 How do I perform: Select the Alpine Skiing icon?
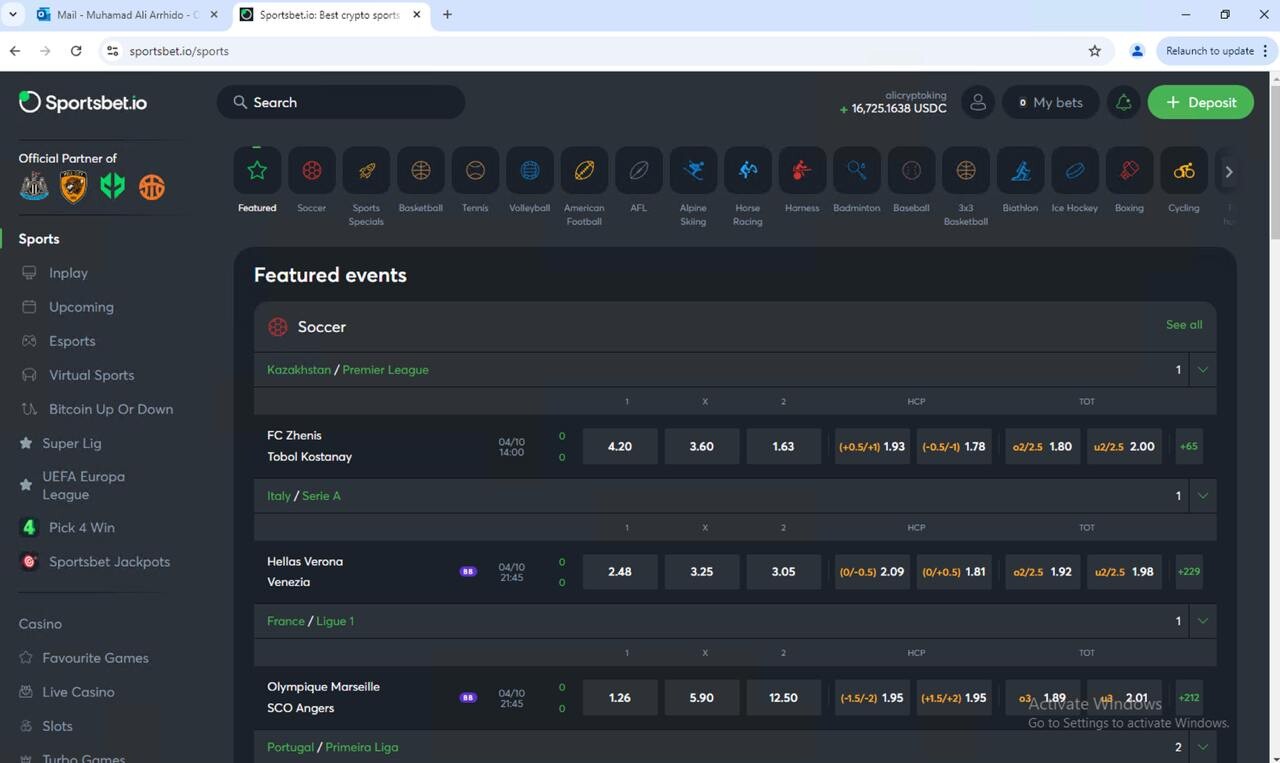pyautogui.click(x=693, y=171)
